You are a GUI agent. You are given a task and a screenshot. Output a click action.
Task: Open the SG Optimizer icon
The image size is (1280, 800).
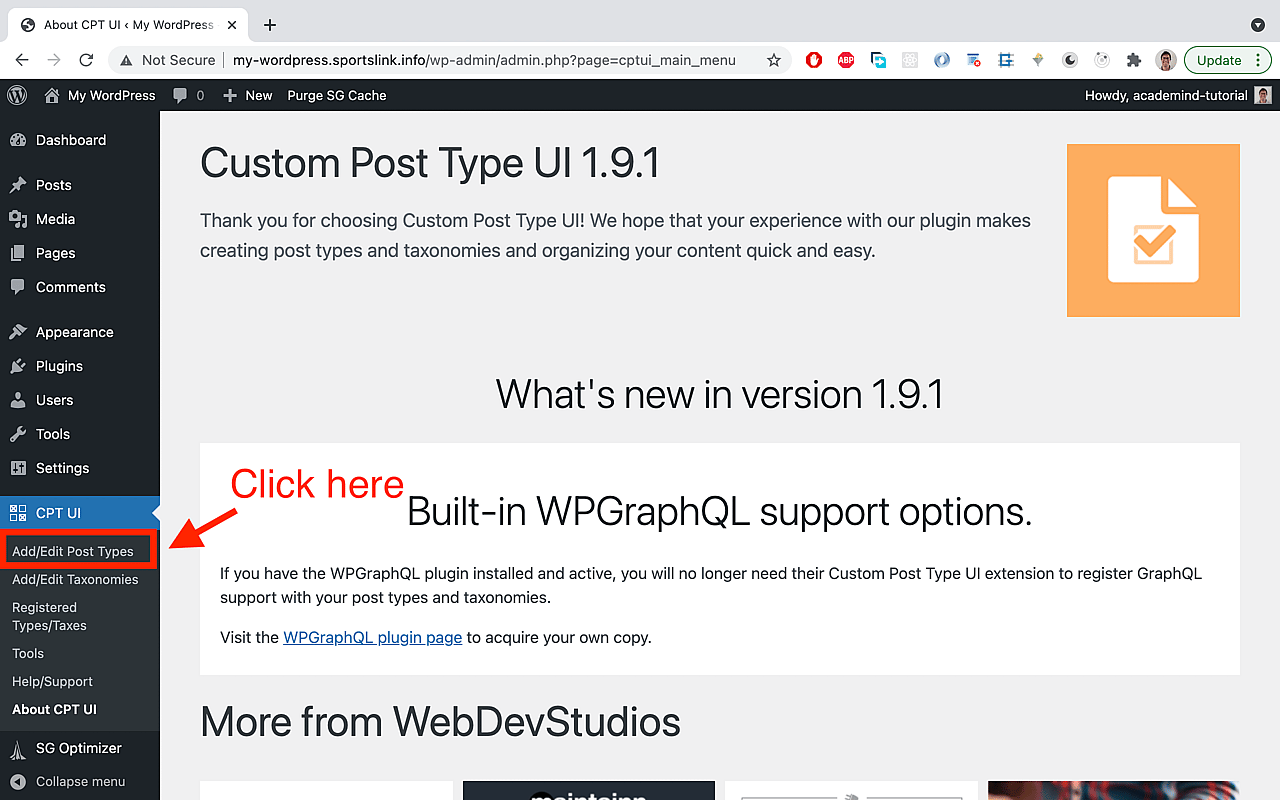click(19, 748)
